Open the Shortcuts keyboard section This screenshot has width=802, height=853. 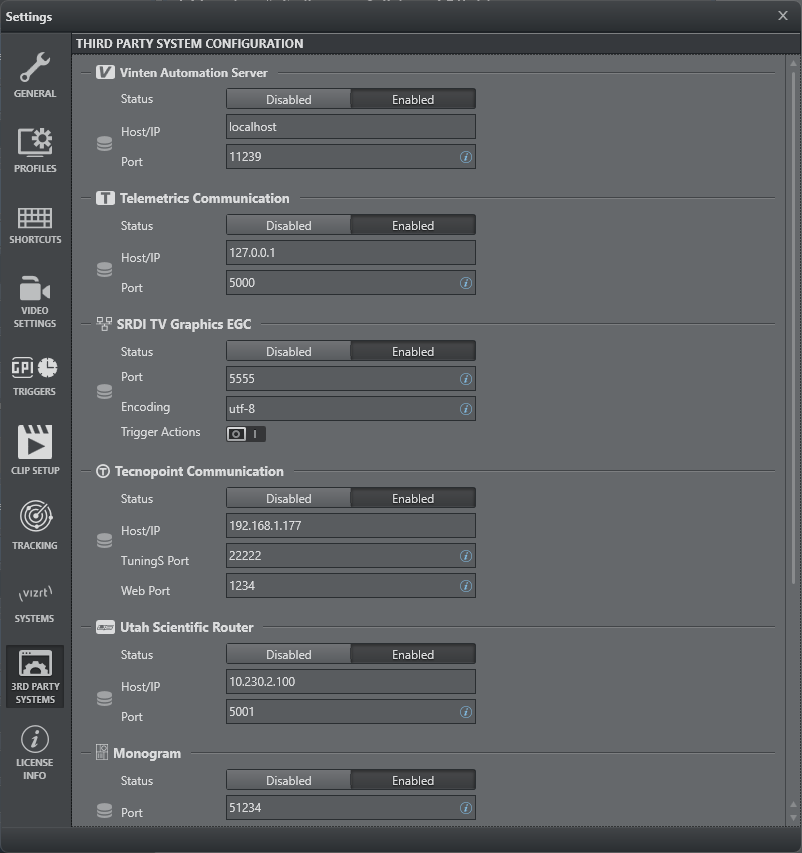click(x=35, y=225)
